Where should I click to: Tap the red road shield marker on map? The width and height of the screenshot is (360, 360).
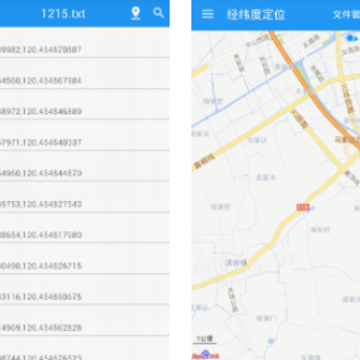(x=303, y=207)
